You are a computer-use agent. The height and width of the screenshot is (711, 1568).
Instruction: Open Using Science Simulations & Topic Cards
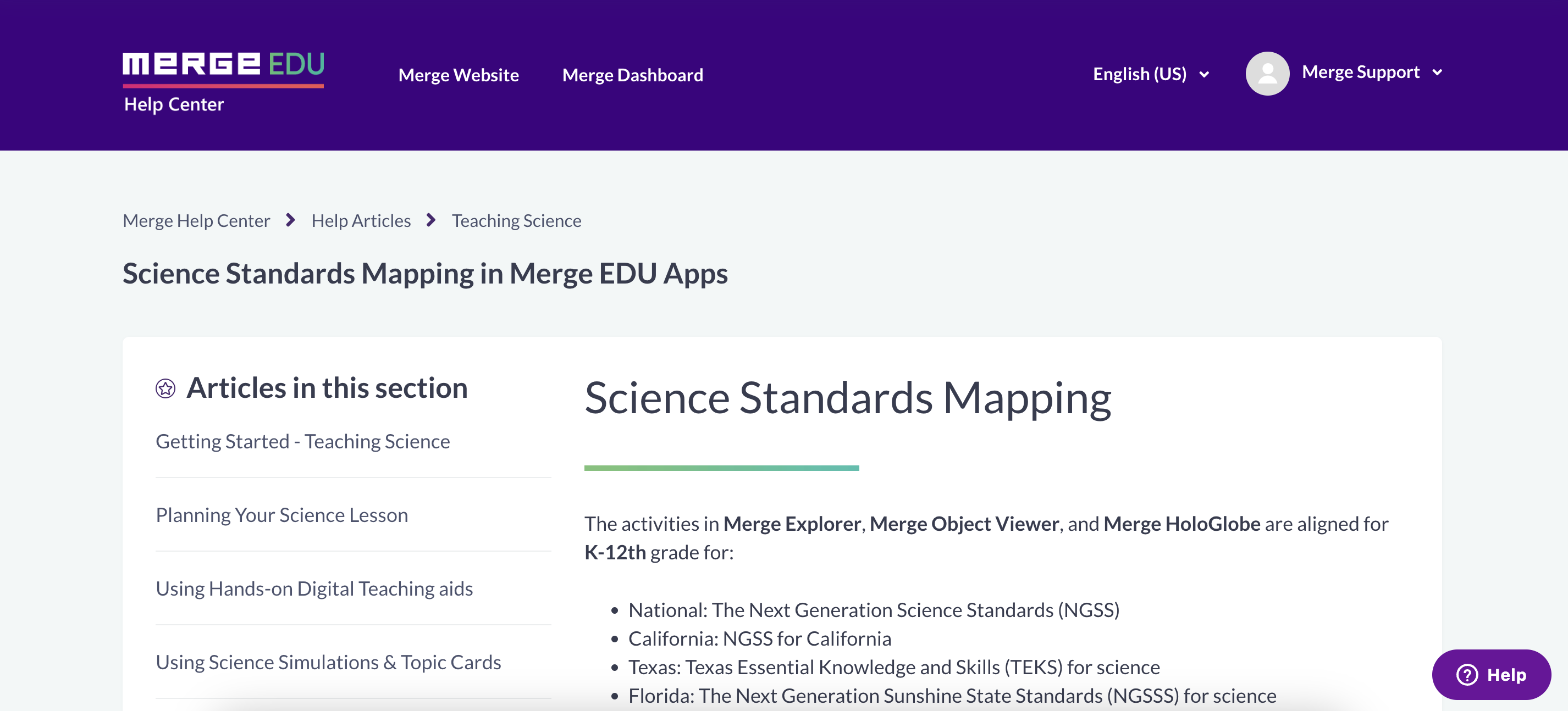[329, 662]
